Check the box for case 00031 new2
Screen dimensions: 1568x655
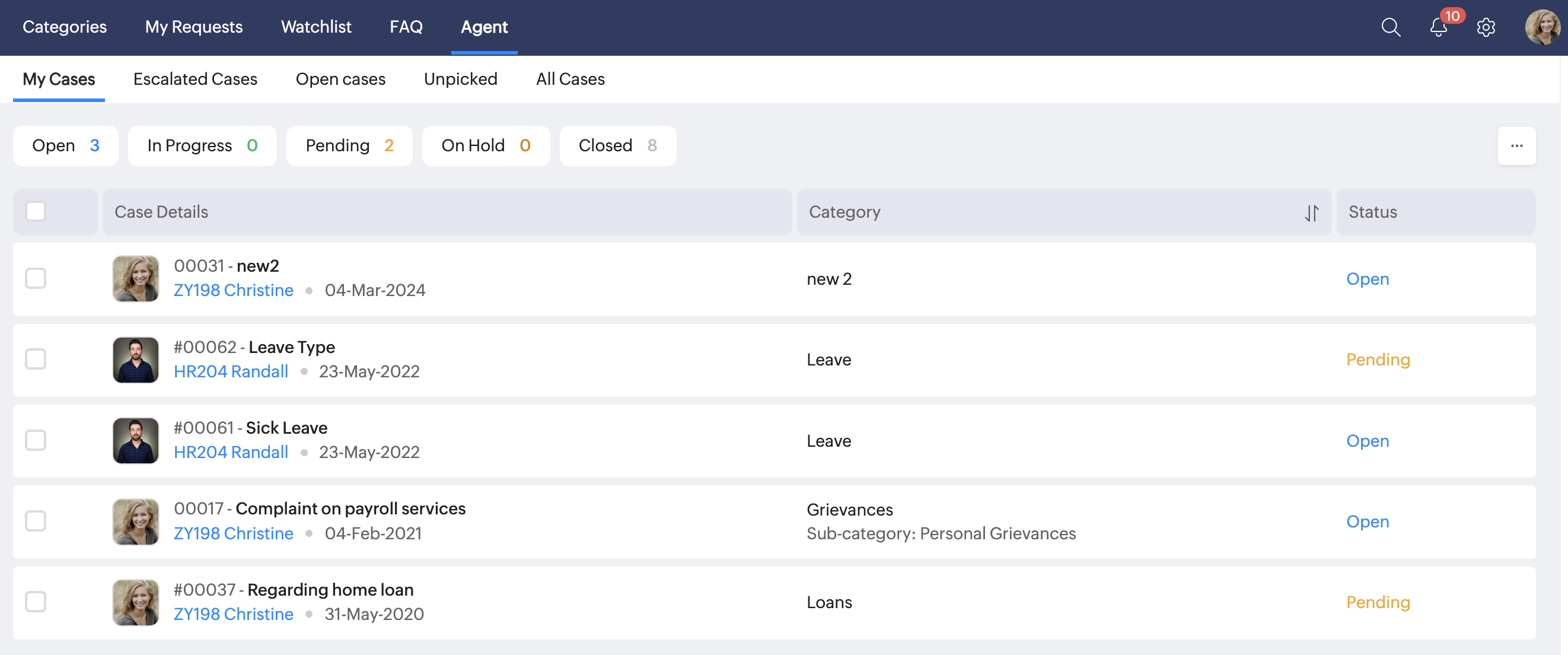[x=36, y=279]
